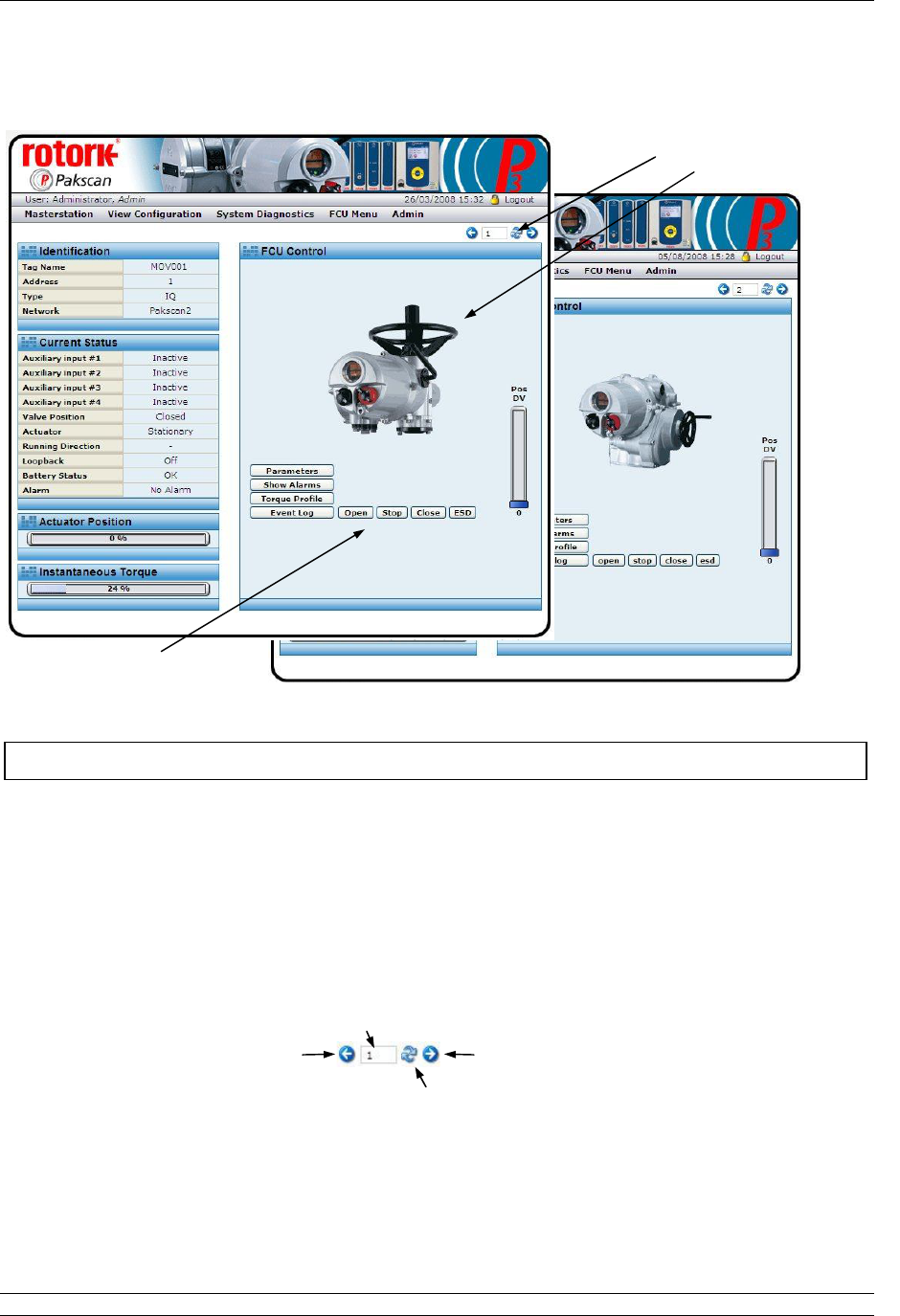Open FCU Menu in rear window
This screenshot has height=1316, width=900.
point(608,271)
